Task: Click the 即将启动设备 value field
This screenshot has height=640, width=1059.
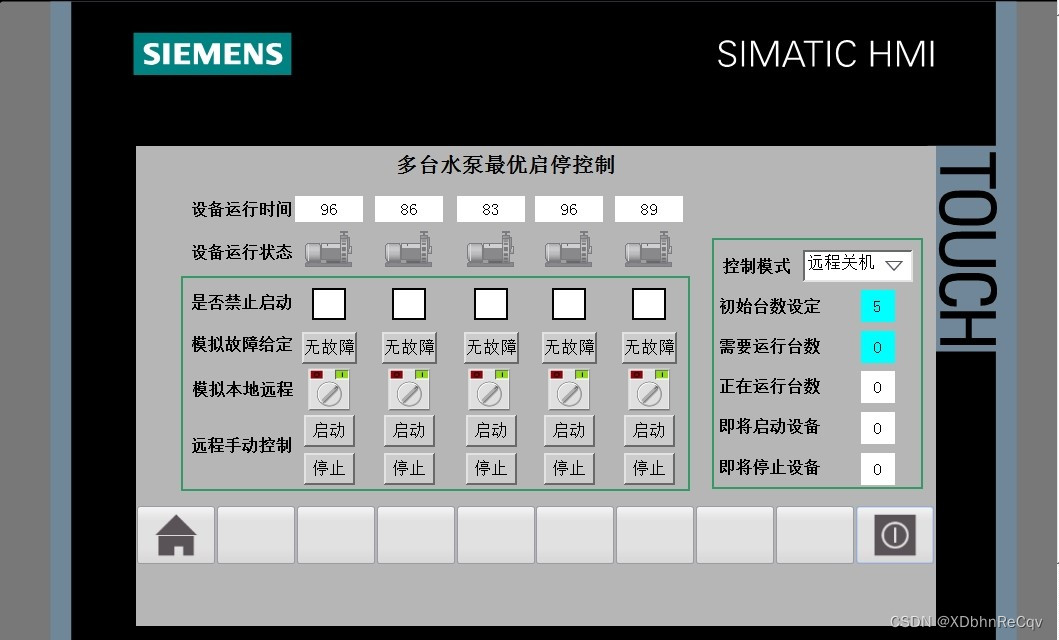Action: [x=877, y=428]
